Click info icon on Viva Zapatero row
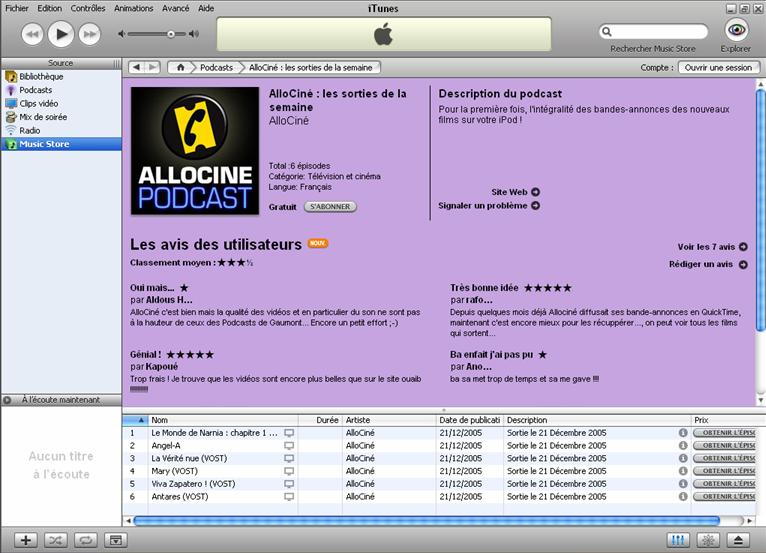The height and width of the screenshot is (553, 766). click(683, 484)
